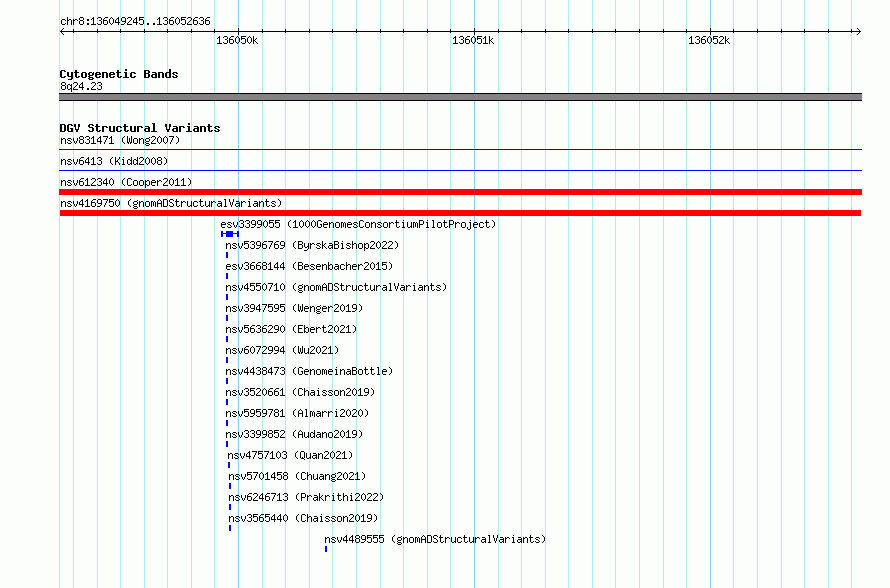This screenshot has height=588, width=890.
Task: Click the small blue marker under nsv4489555
Action: tap(326, 549)
